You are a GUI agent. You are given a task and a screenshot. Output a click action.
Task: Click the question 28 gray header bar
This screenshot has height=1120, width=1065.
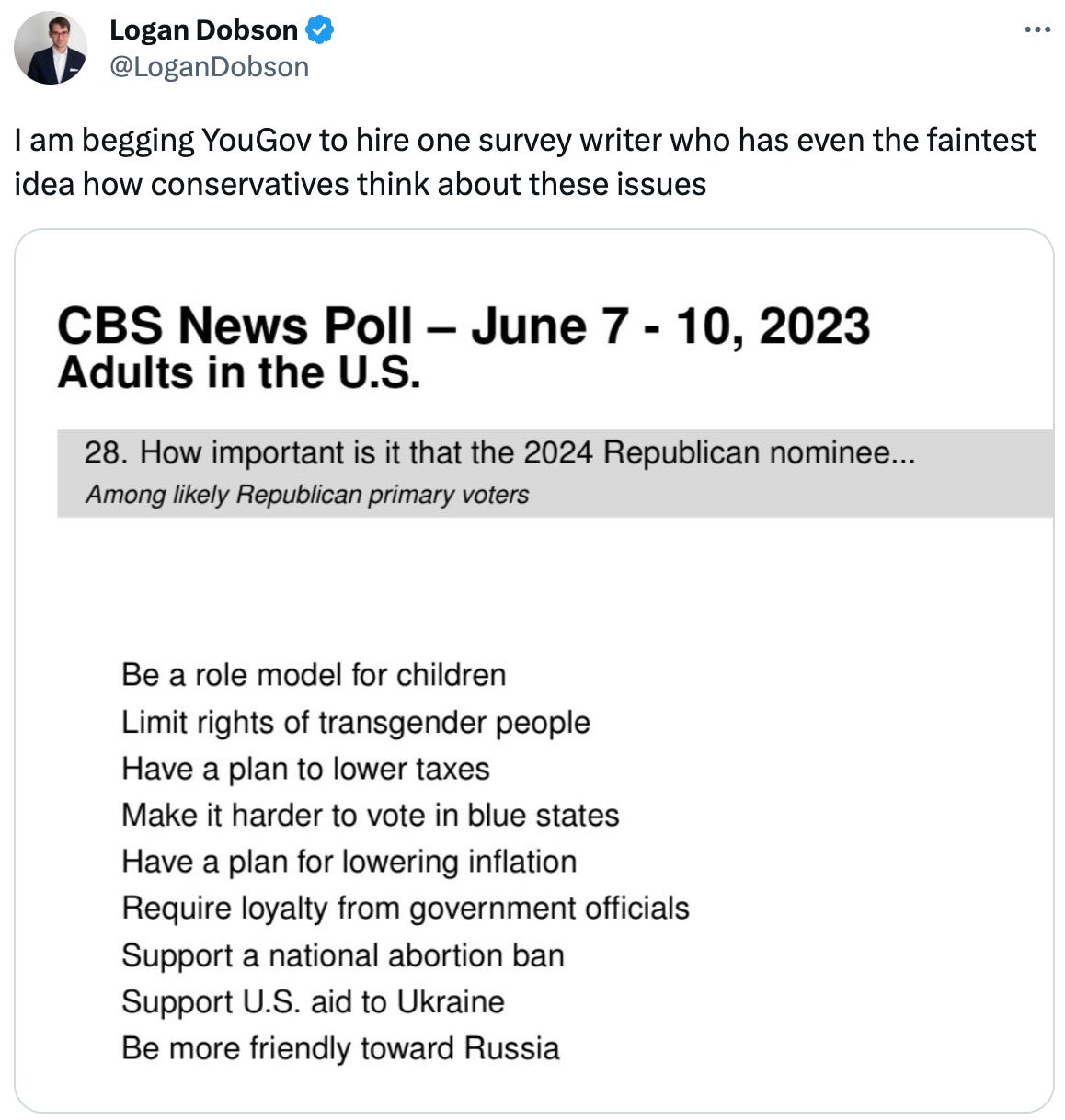tap(501, 452)
